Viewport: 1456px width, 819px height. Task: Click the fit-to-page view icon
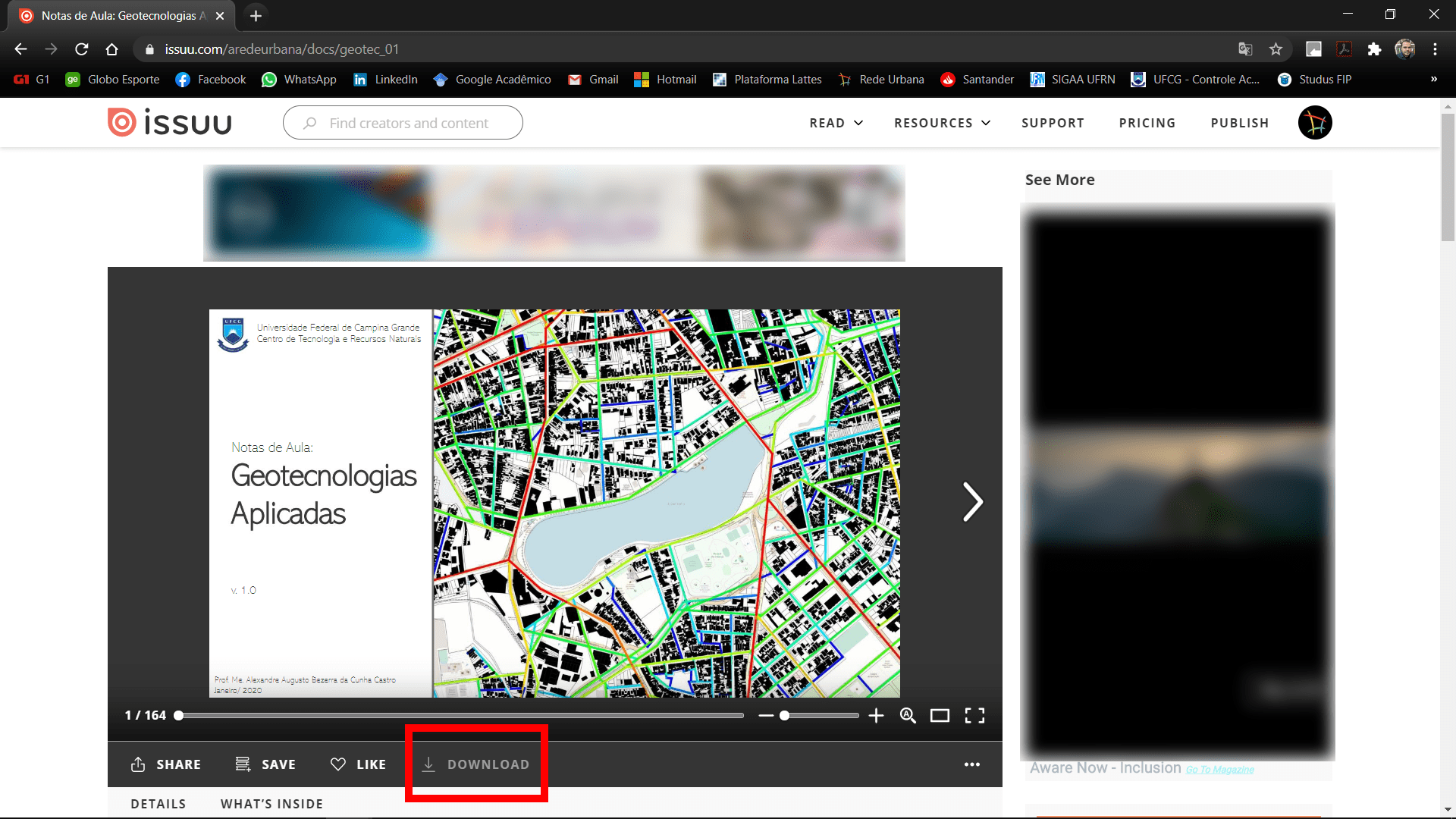(940, 715)
